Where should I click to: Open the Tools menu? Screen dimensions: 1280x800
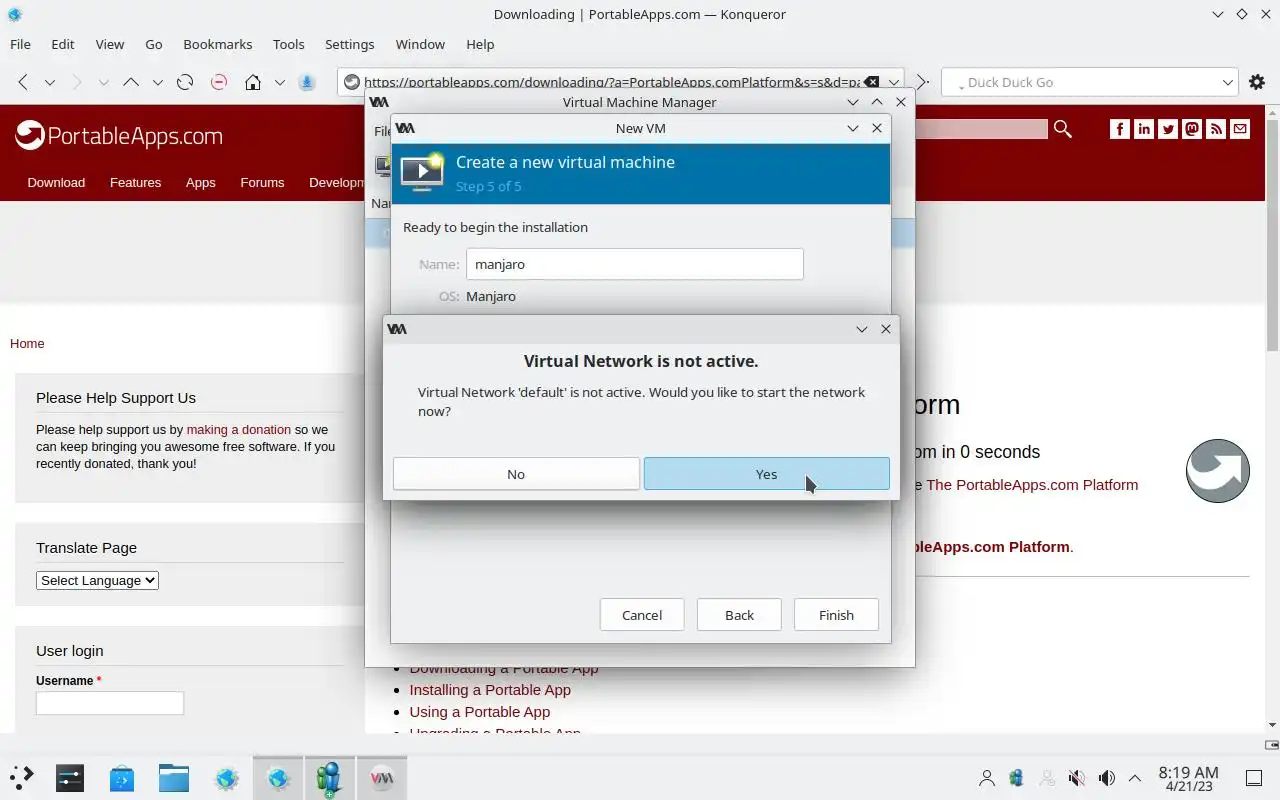pos(289,44)
